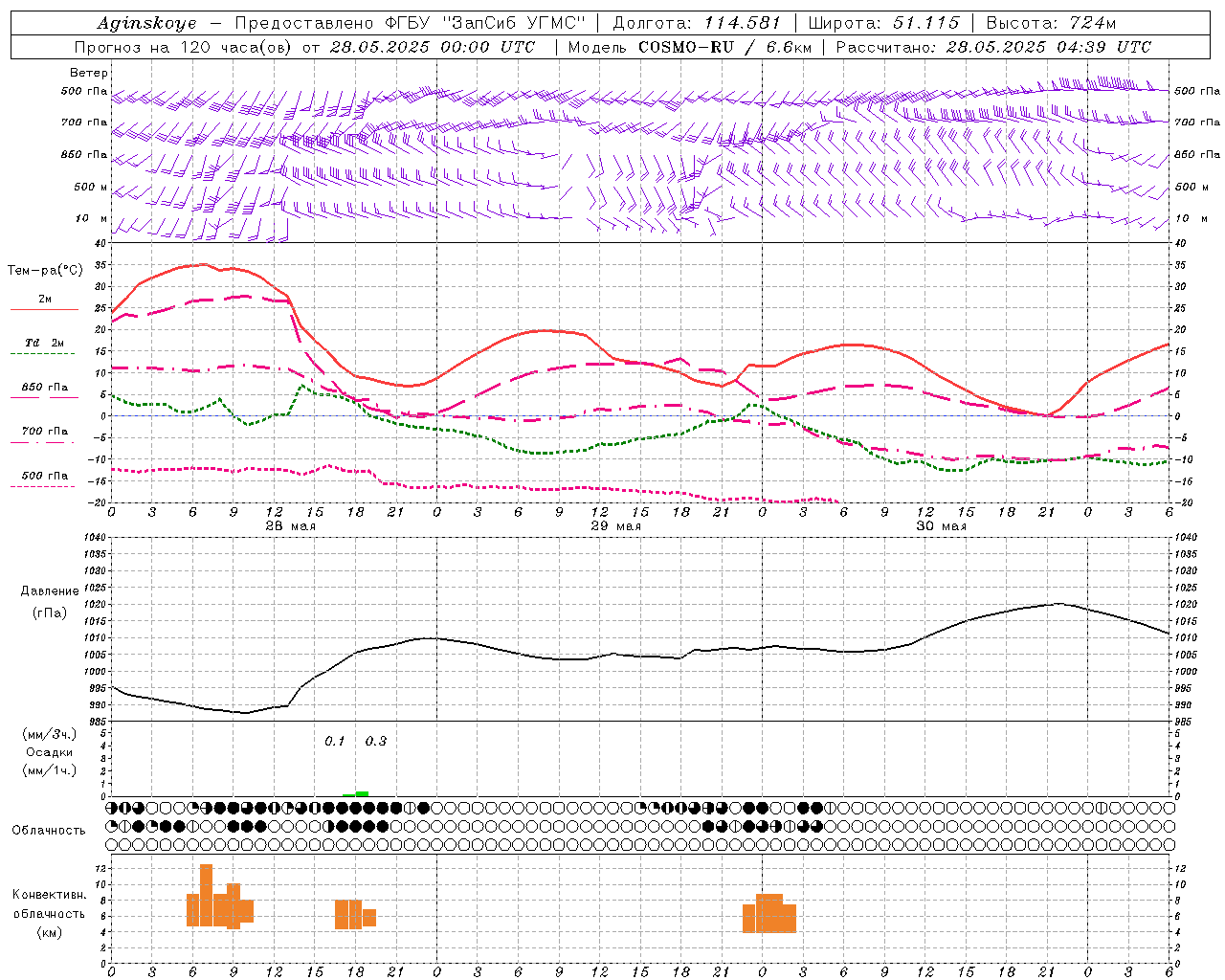Select the start time 28.05.2025 00:00 UTC

(432, 47)
